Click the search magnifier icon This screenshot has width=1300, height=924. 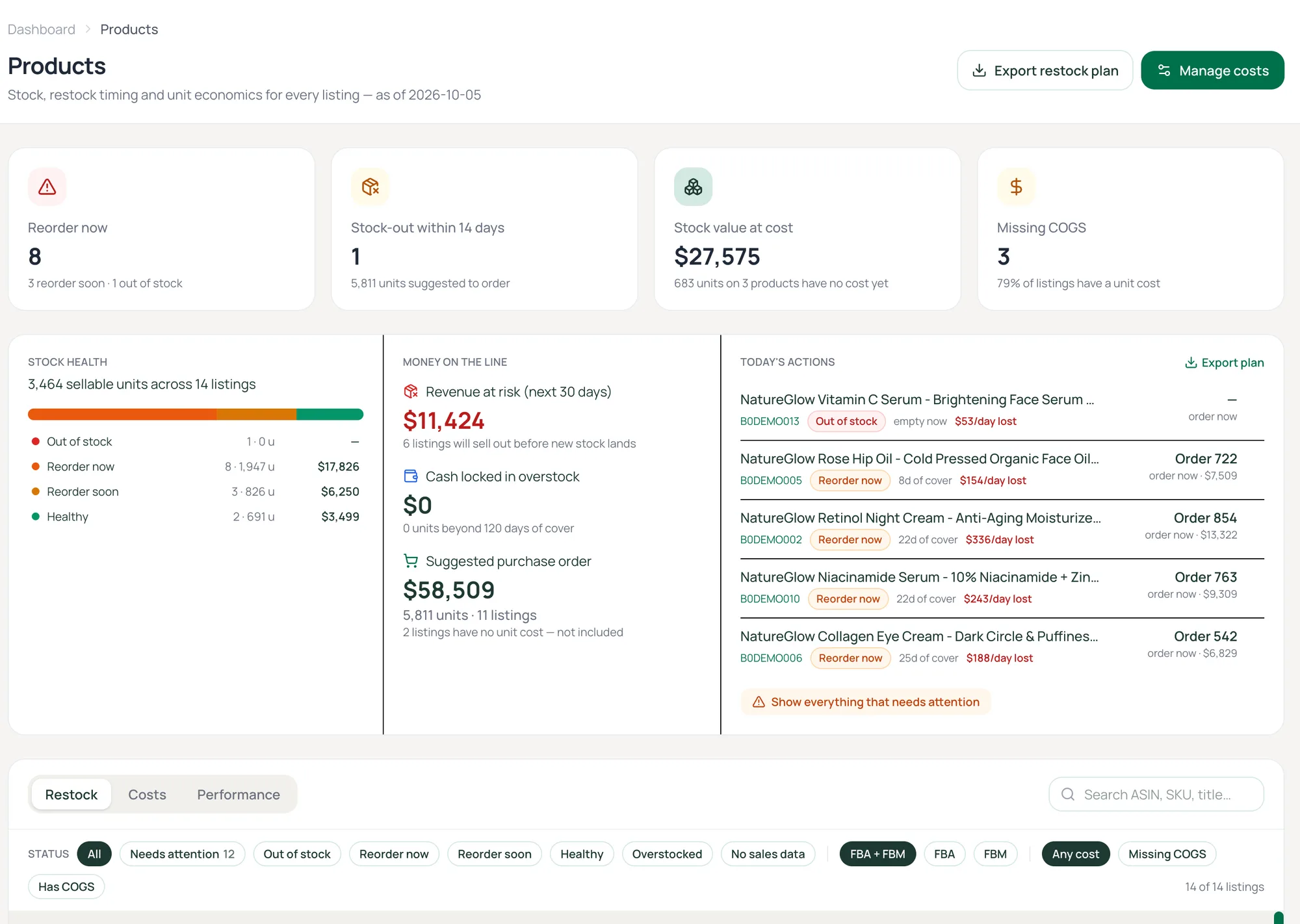1068,794
